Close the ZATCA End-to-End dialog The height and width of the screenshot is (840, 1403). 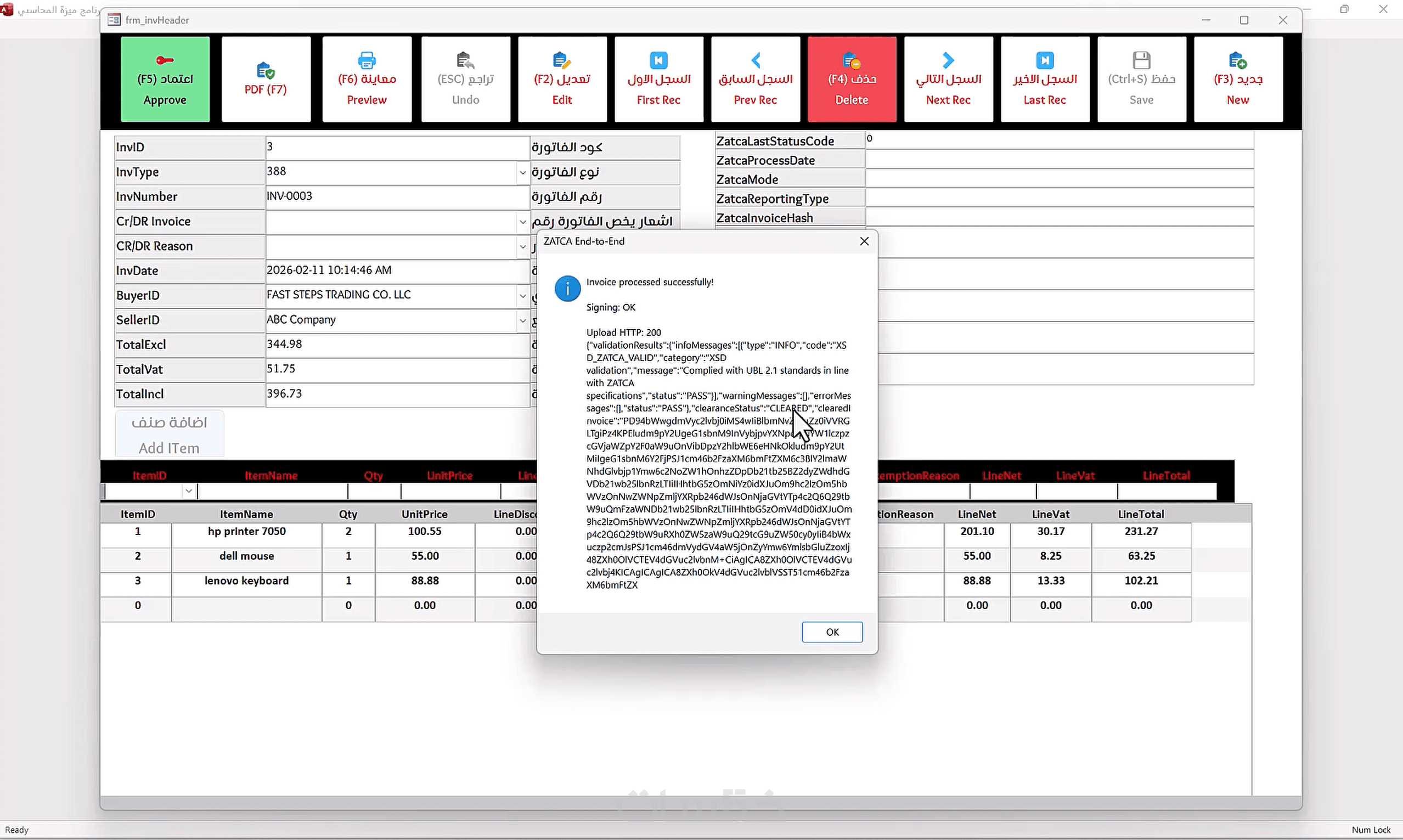click(x=864, y=241)
